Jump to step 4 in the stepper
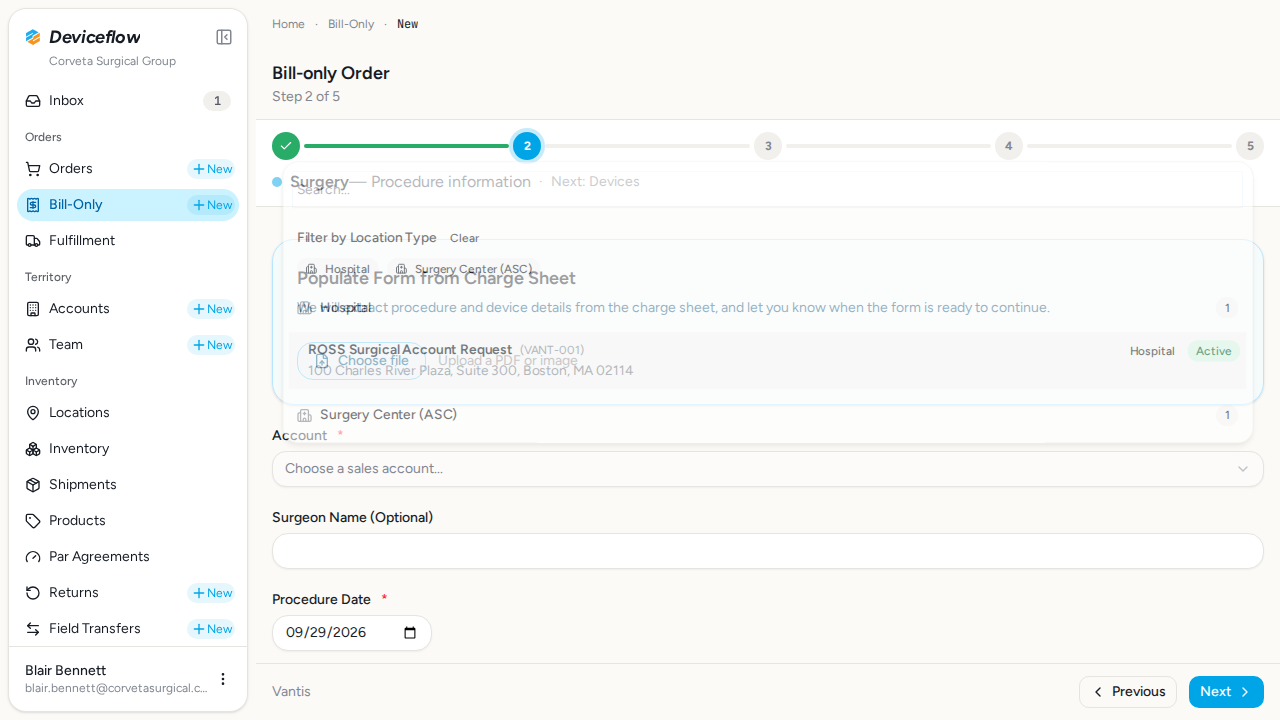Image resolution: width=1280 pixels, height=720 pixels. (x=1009, y=146)
